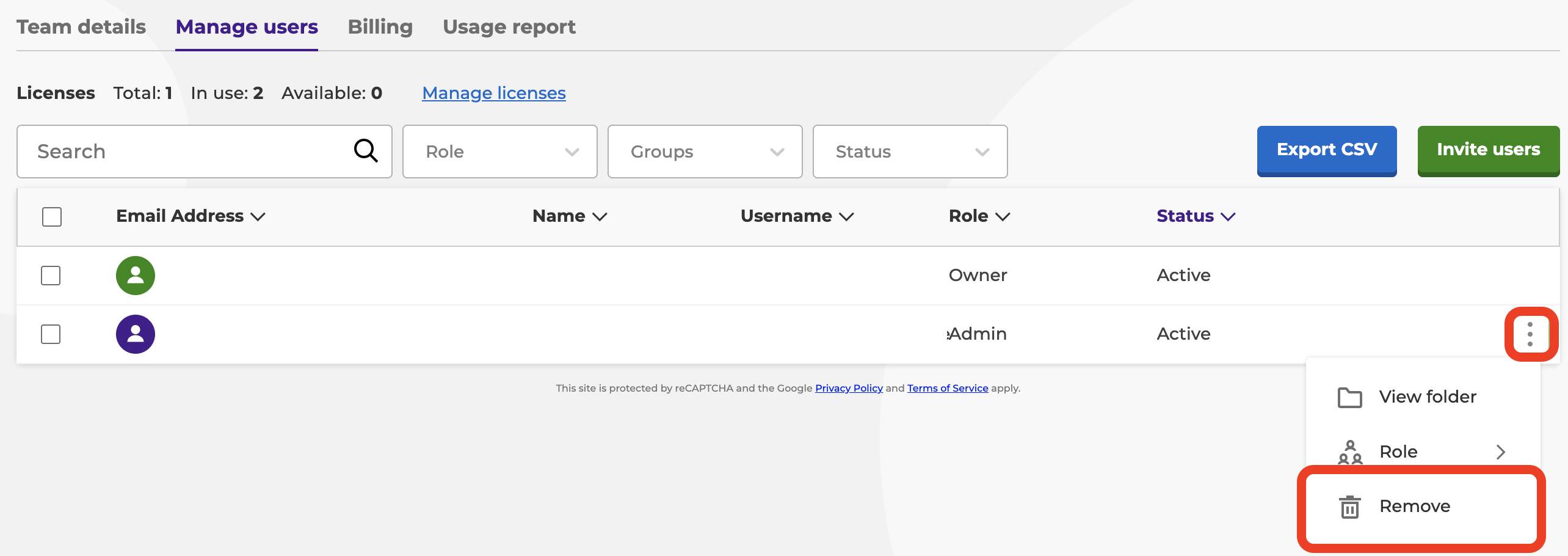Open the Status filter dropdown
Image resolution: width=1568 pixels, height=556 pixels.
(910, 152)
